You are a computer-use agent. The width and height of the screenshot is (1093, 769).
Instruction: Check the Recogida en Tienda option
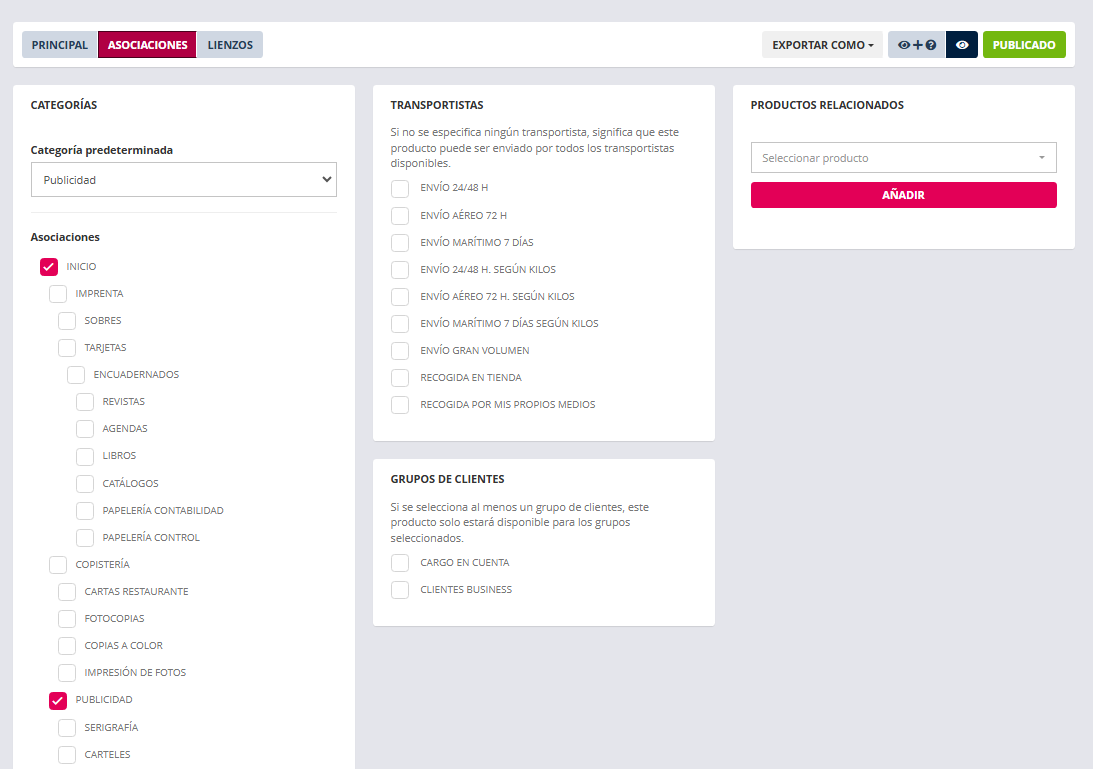(400, 378)
